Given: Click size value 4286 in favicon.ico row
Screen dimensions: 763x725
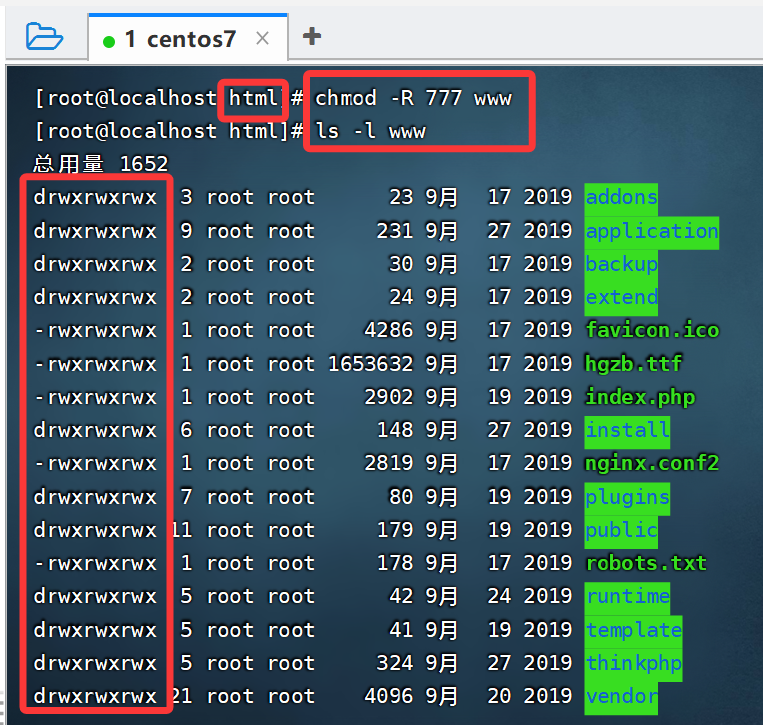Looking at the screenshot, I should 389,330.
